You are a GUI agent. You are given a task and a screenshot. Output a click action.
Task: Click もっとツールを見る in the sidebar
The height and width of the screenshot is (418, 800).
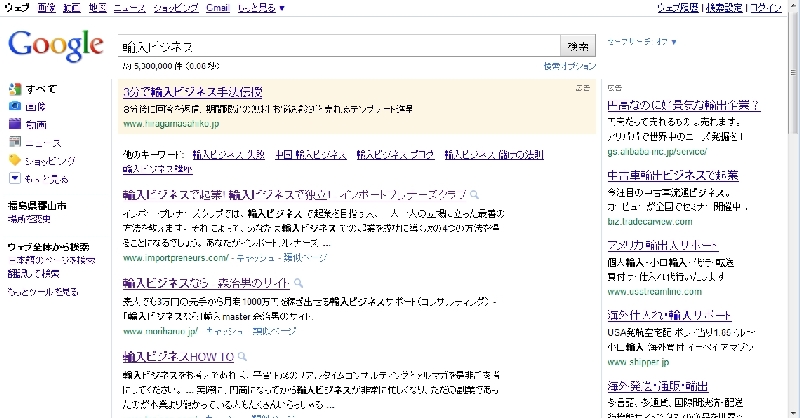43,292
